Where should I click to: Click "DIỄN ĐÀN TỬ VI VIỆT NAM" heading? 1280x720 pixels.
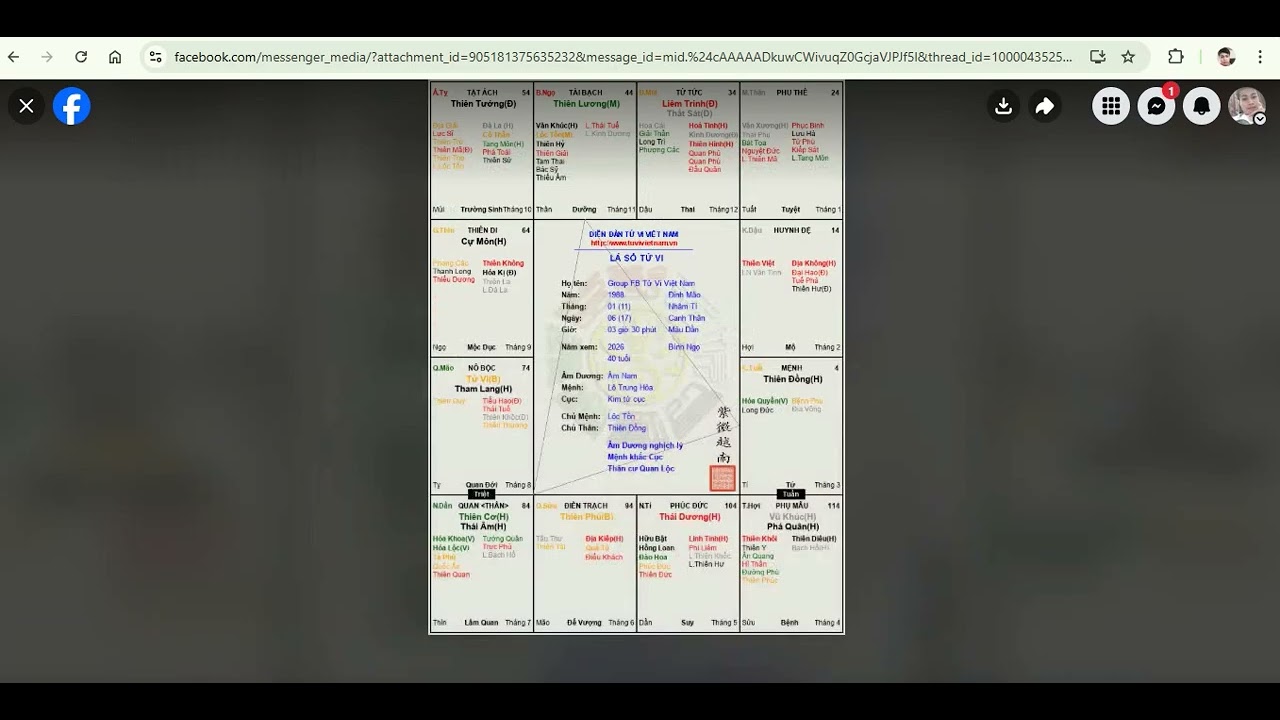pos(633,234)
